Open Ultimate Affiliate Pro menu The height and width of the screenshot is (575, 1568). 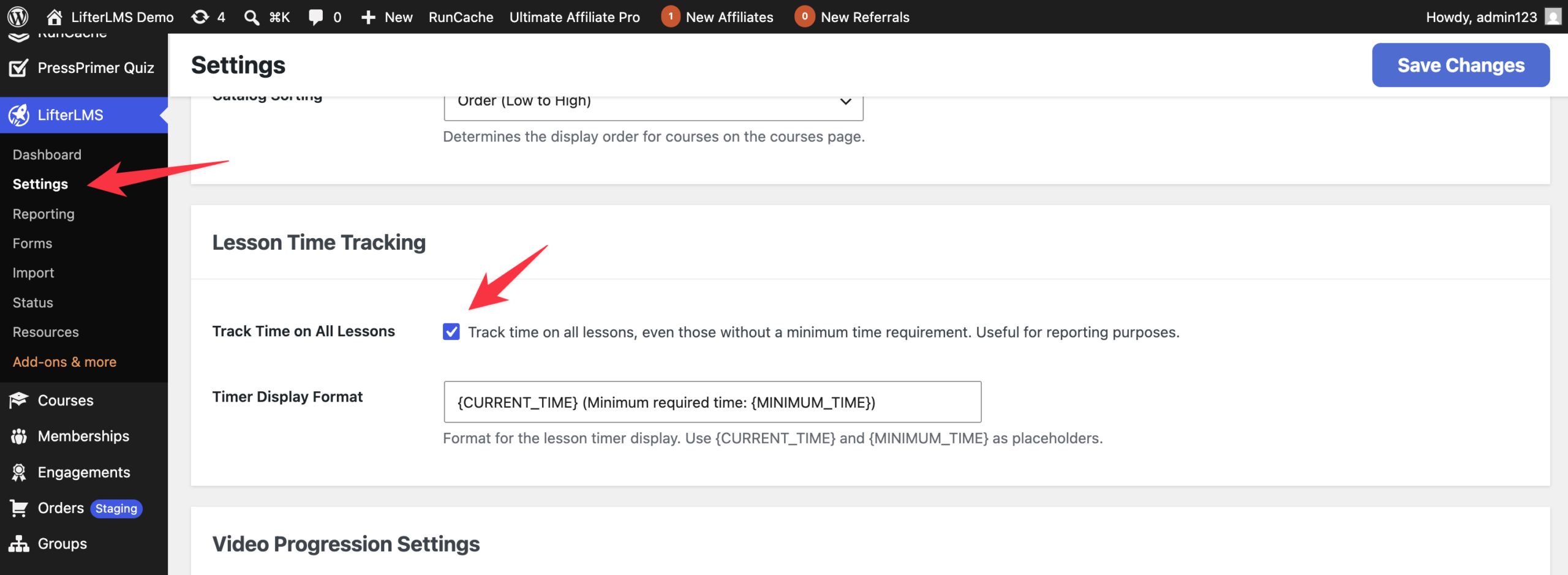coord(575,17)
